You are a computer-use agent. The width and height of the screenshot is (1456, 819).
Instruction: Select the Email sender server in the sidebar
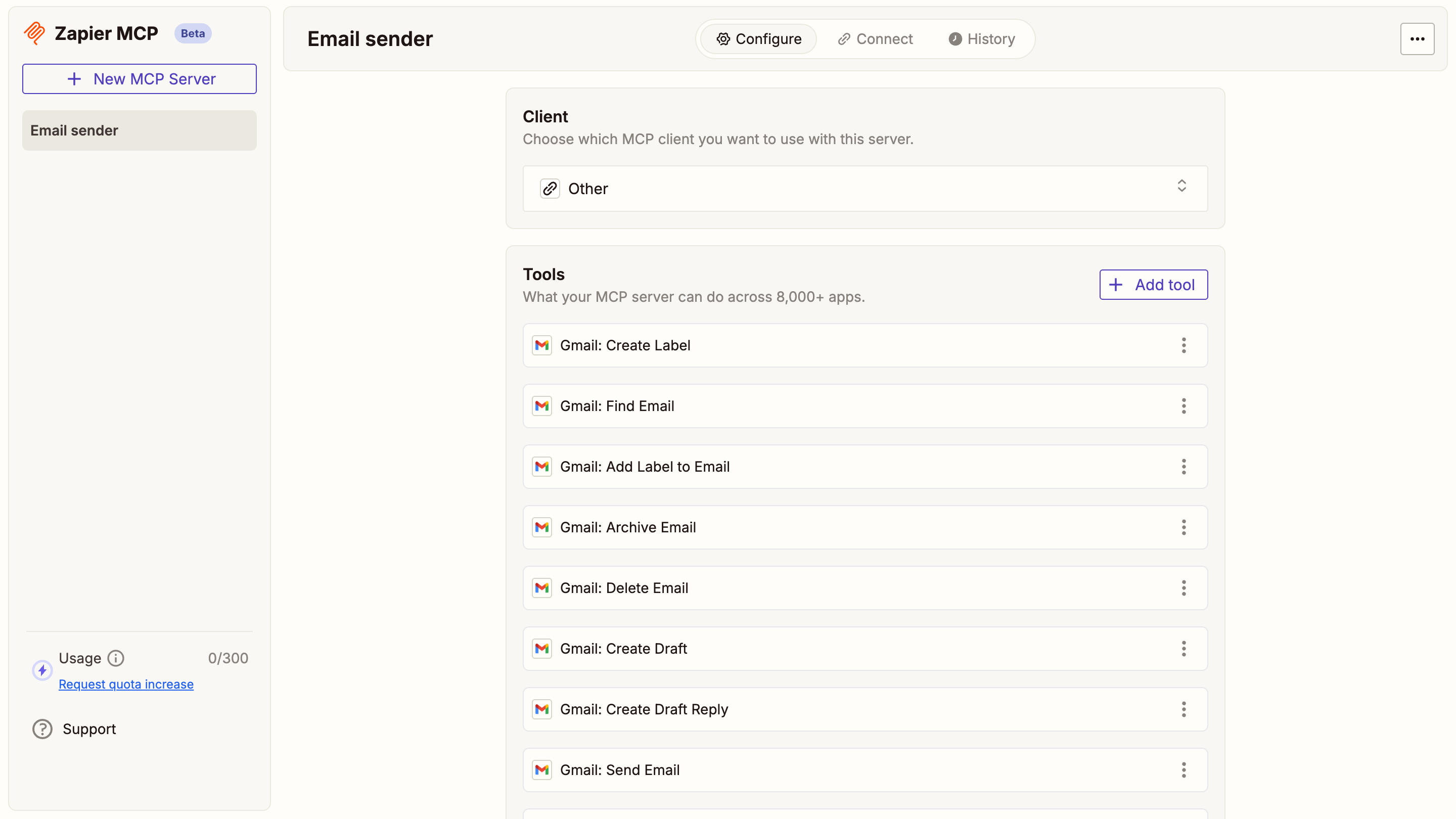(x=139, y=130)
